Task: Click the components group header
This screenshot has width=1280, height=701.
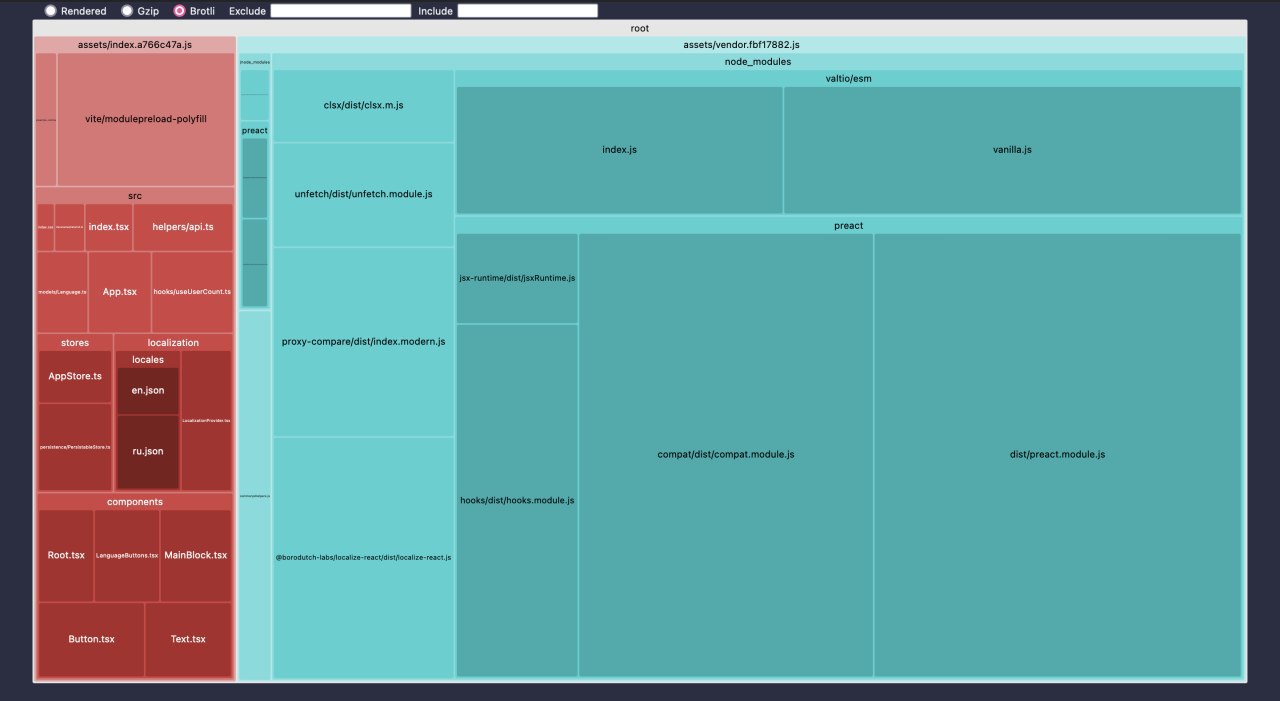Action: pyautogui.click(x=135, y=502)
